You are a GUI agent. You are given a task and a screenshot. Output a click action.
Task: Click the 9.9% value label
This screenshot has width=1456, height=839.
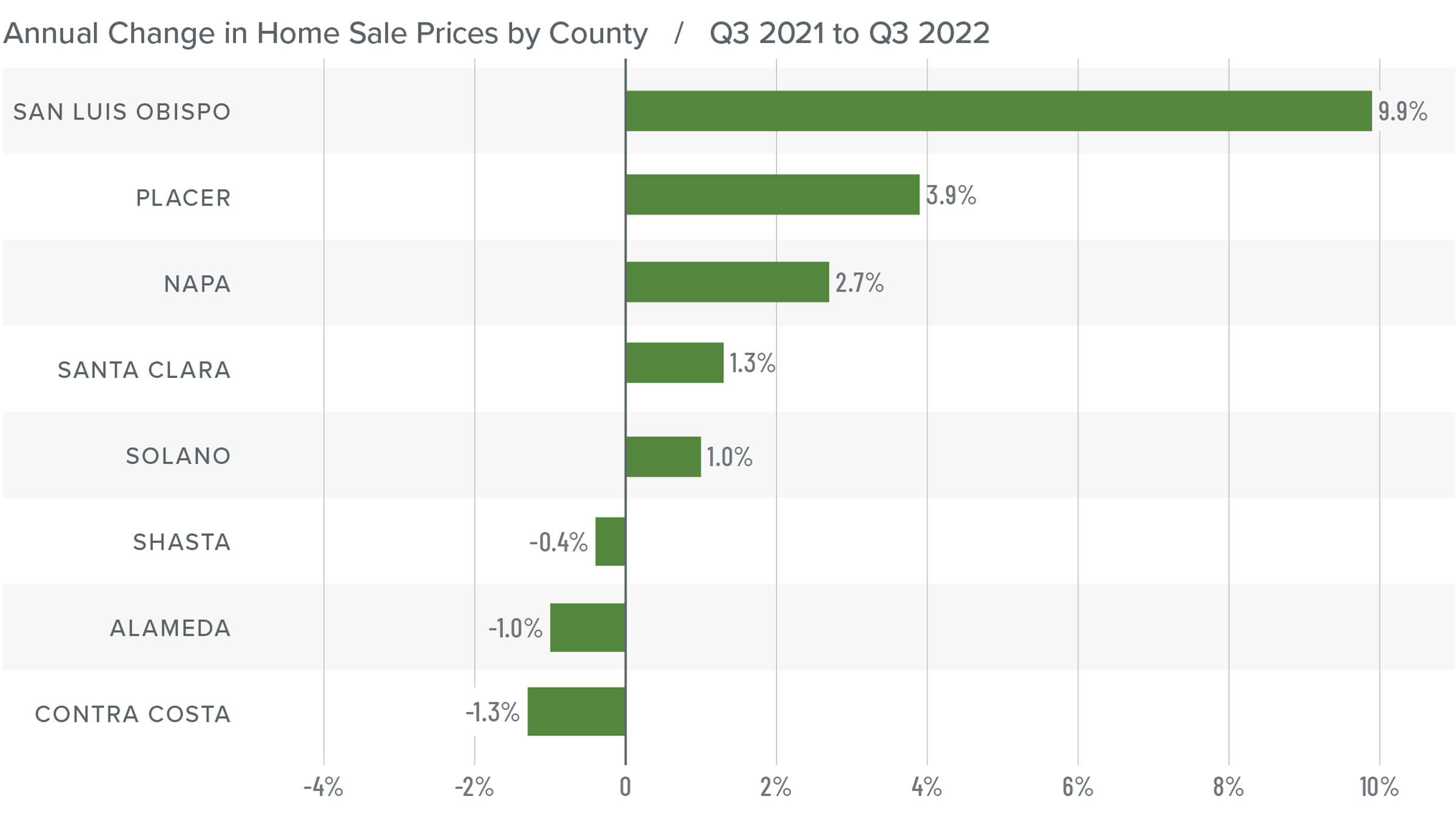coord(1402,112)
